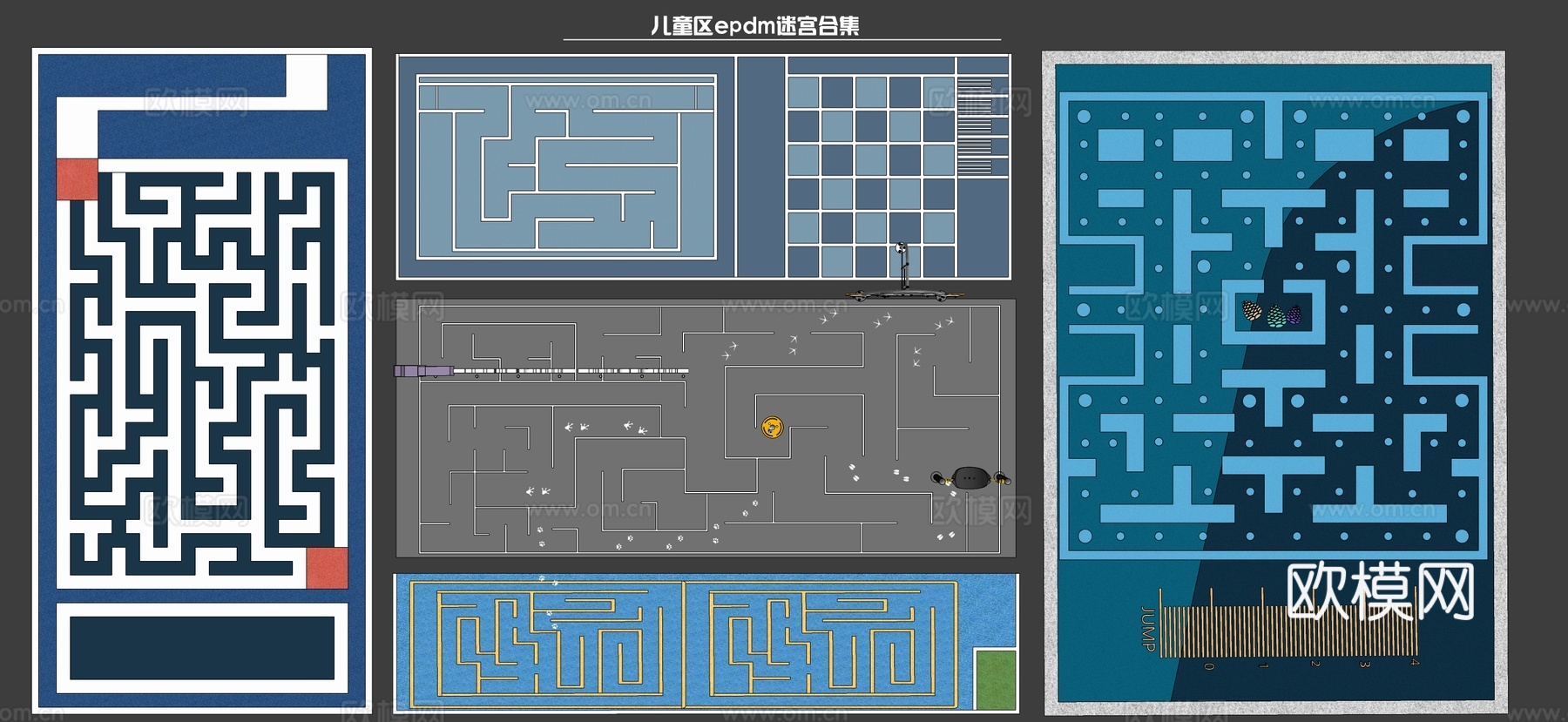Click the red square at the left maze's bottom corner
The height and width of the screenshot is (722, 1568).
tap(327, 567)
